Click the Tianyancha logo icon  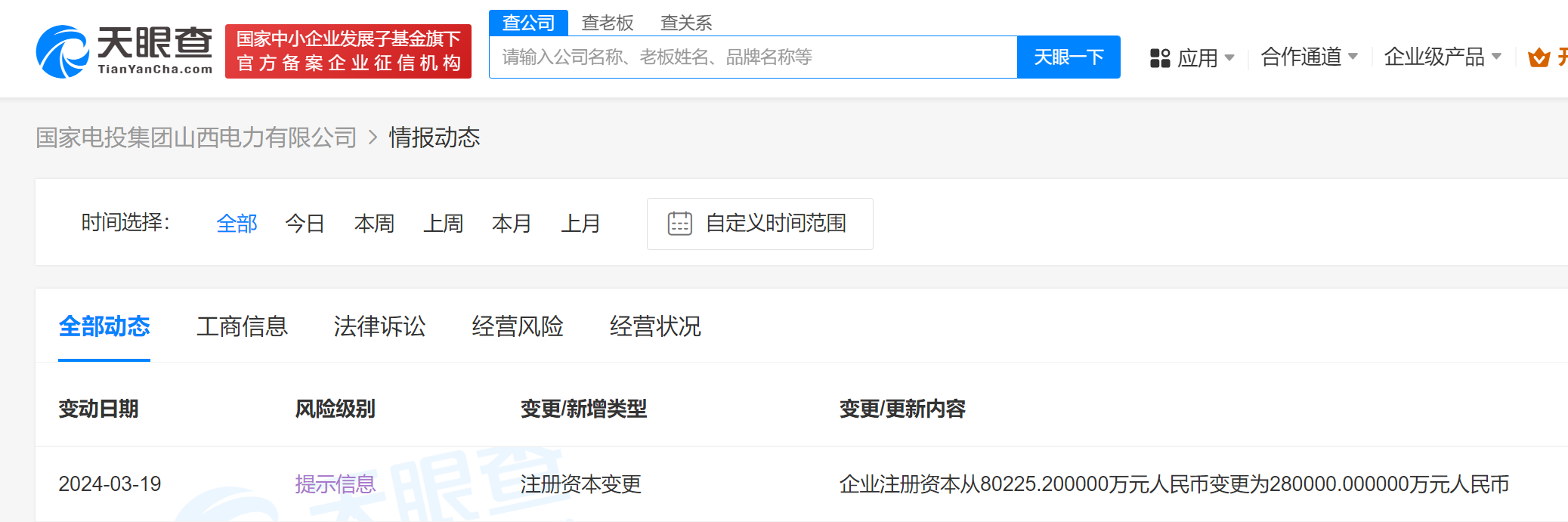click(x=63, y=51)
